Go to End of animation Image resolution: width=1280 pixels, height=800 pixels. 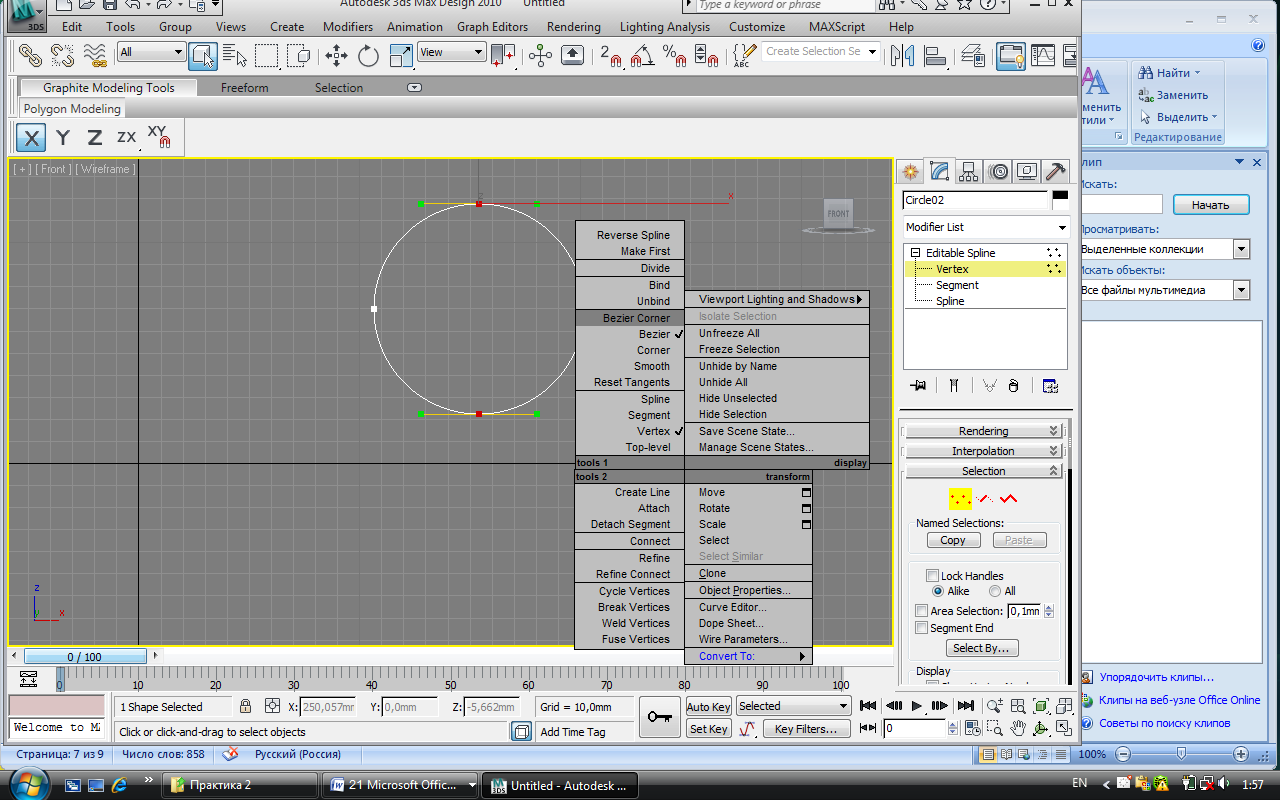coord(966,706)
